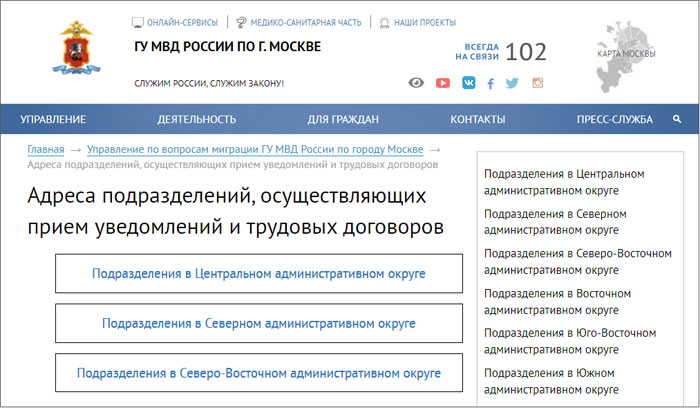
Task: Open Северном административном округе box button
Action: 259,323
